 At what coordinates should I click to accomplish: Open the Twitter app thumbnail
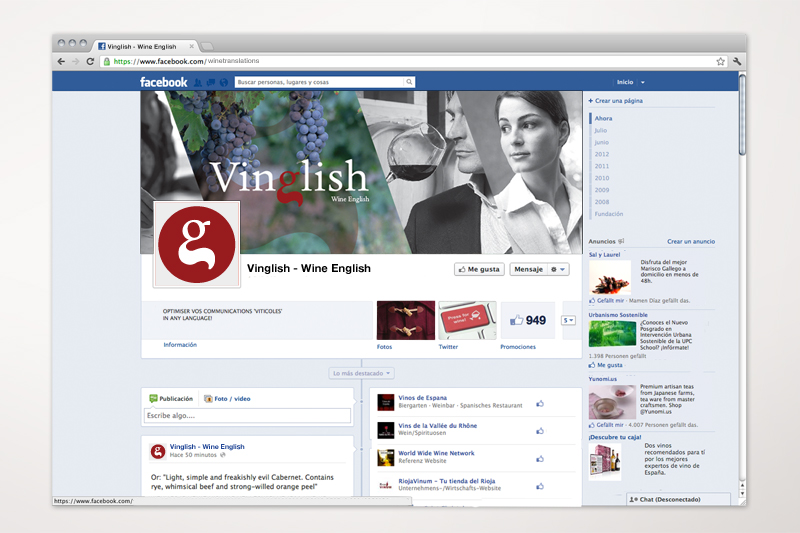coord(467,320)
